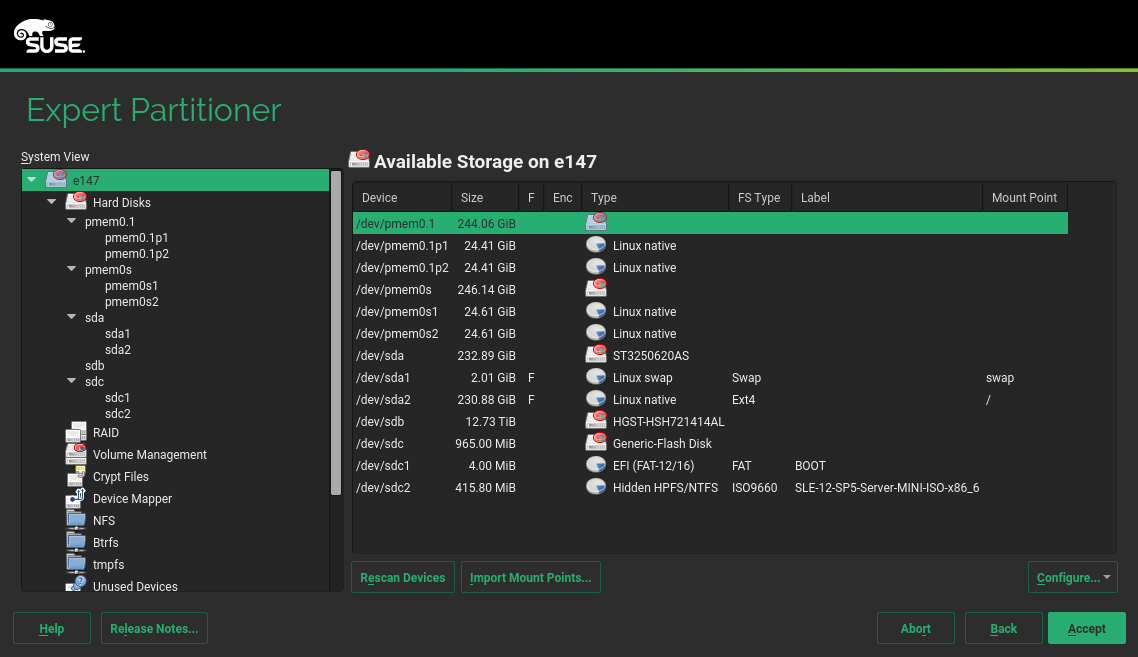1138x657 pixels.
Task: Collapse the sdc disk node
Action: (72, 382)
